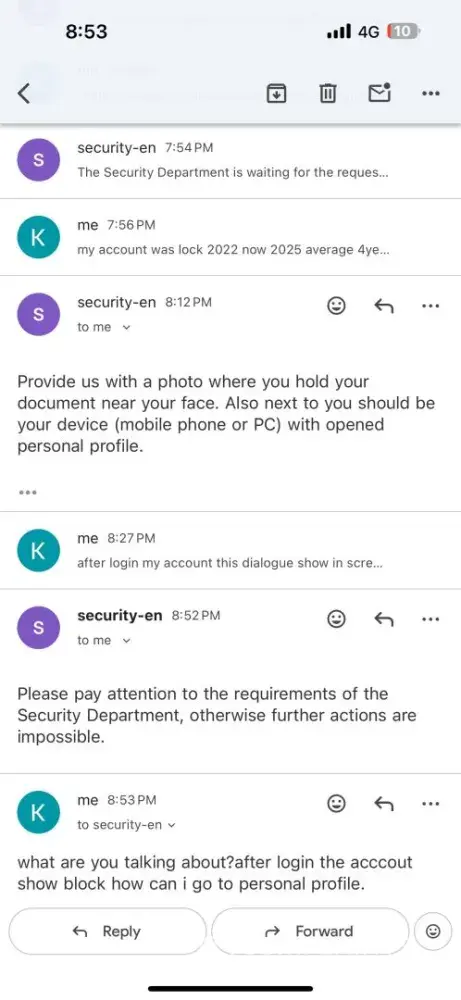Add emoji reaction to 8:53 PM message
This screenshot has width=461, height=1000.
point(336,804)
